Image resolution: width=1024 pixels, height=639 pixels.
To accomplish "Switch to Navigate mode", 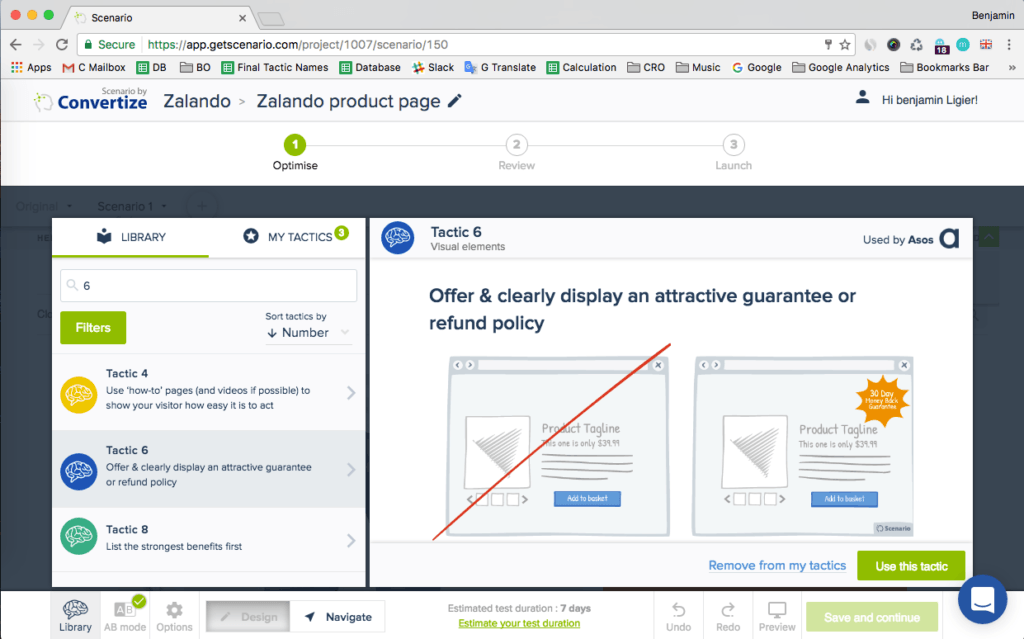I will click(338, 616).
